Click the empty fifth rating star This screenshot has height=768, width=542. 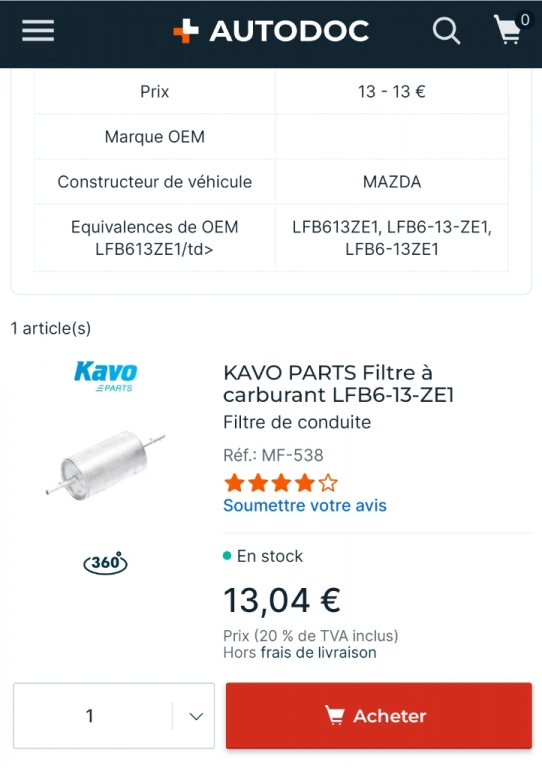[x=328, y=483]
